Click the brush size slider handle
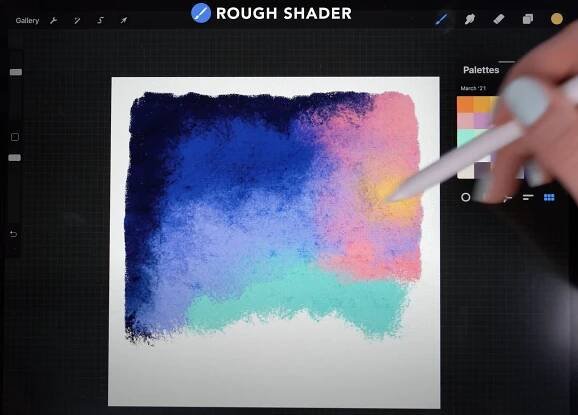This screenshot has width=578, height=415. pyautogui.click(x=15, y=72)
